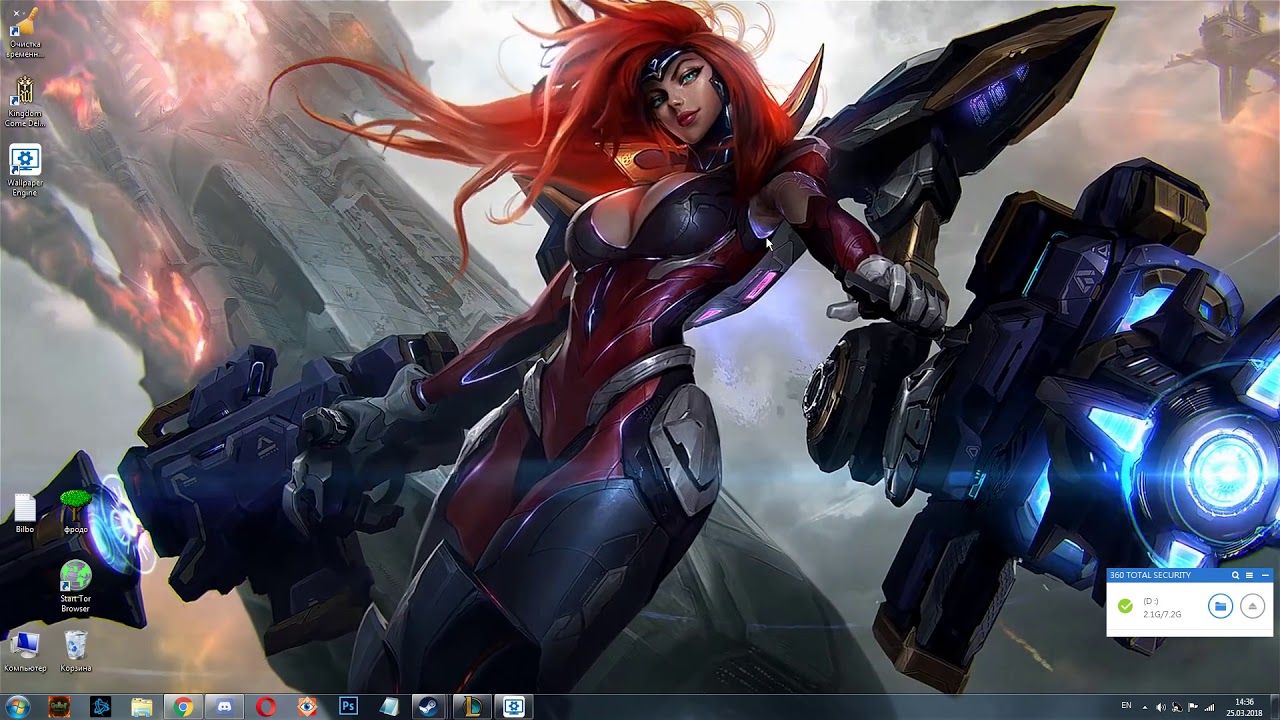The height and width of the screenshot is (720, 1280).
Task: Open File Explorer from the taskbar
Action: (142, 707)
